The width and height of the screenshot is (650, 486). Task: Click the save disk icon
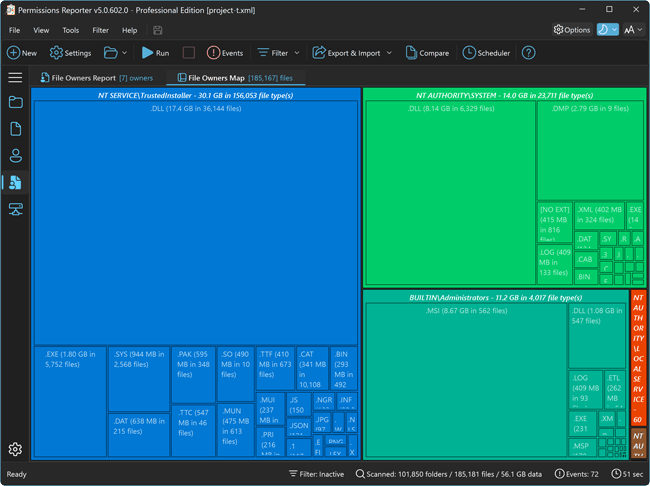pos(158,30)
